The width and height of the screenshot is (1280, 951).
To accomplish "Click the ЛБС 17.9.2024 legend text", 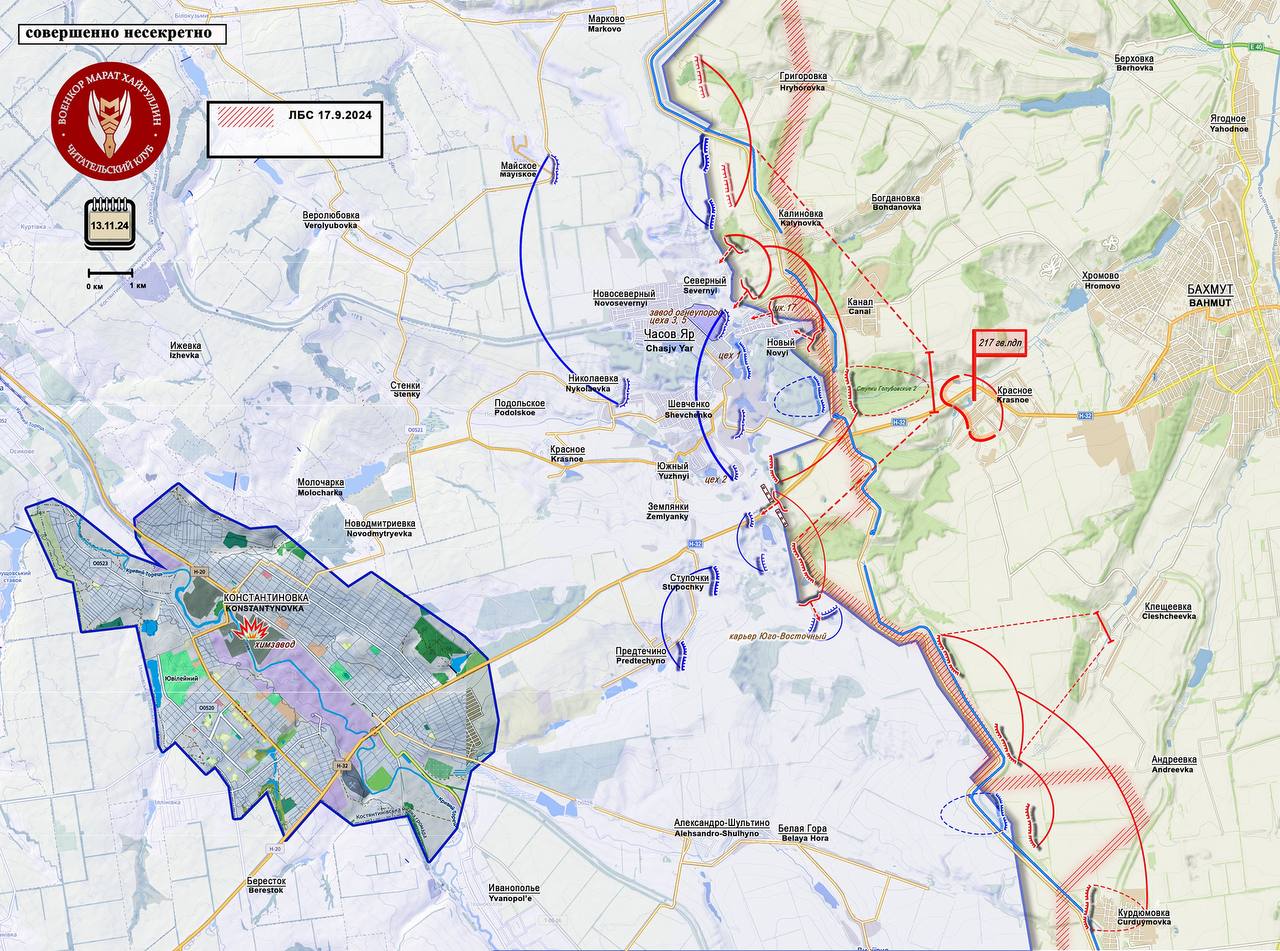I will point(330,117).
